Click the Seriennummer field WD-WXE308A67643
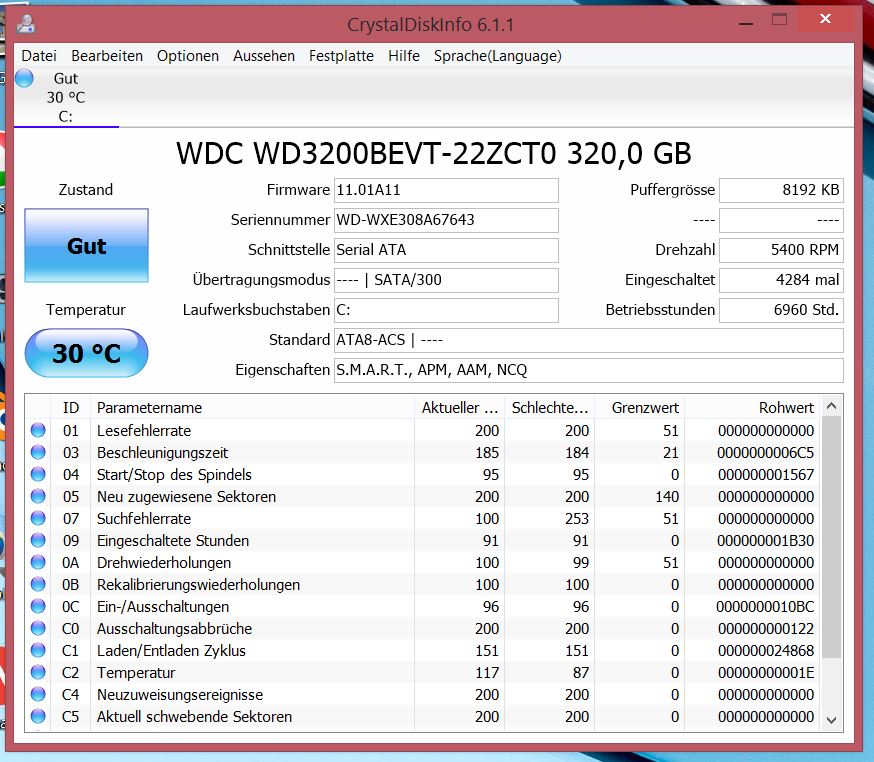The image size is (874, 762). (446, 220)
